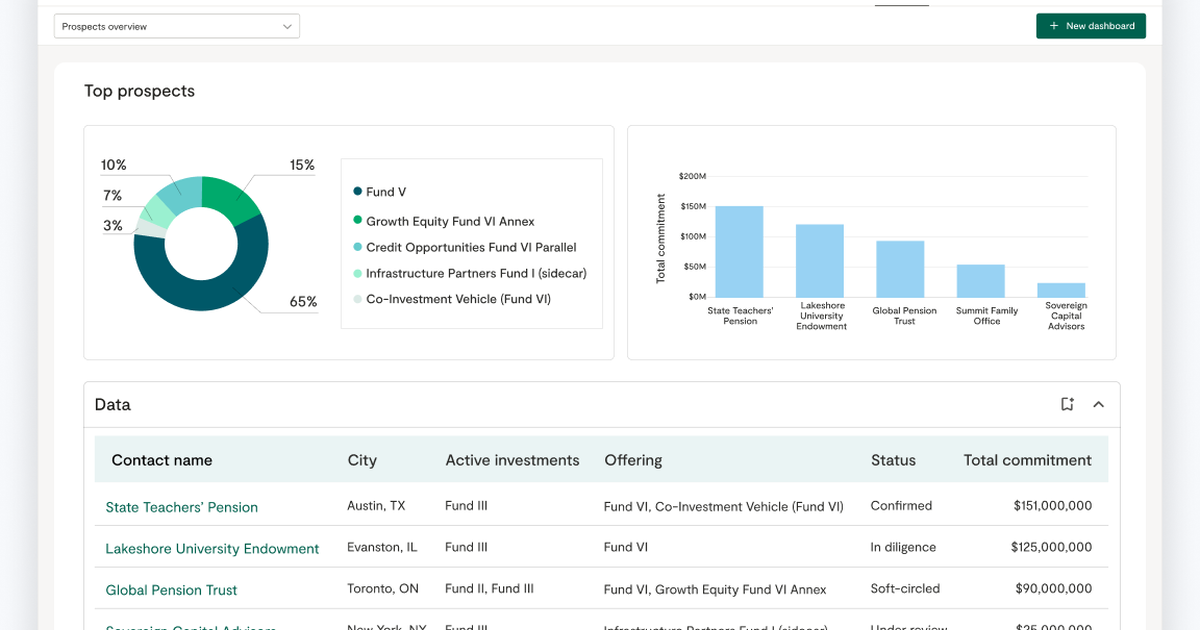Click the Evanston, IL city cell
Viewport: 1200px width, 630px height.
coord(382,547)
